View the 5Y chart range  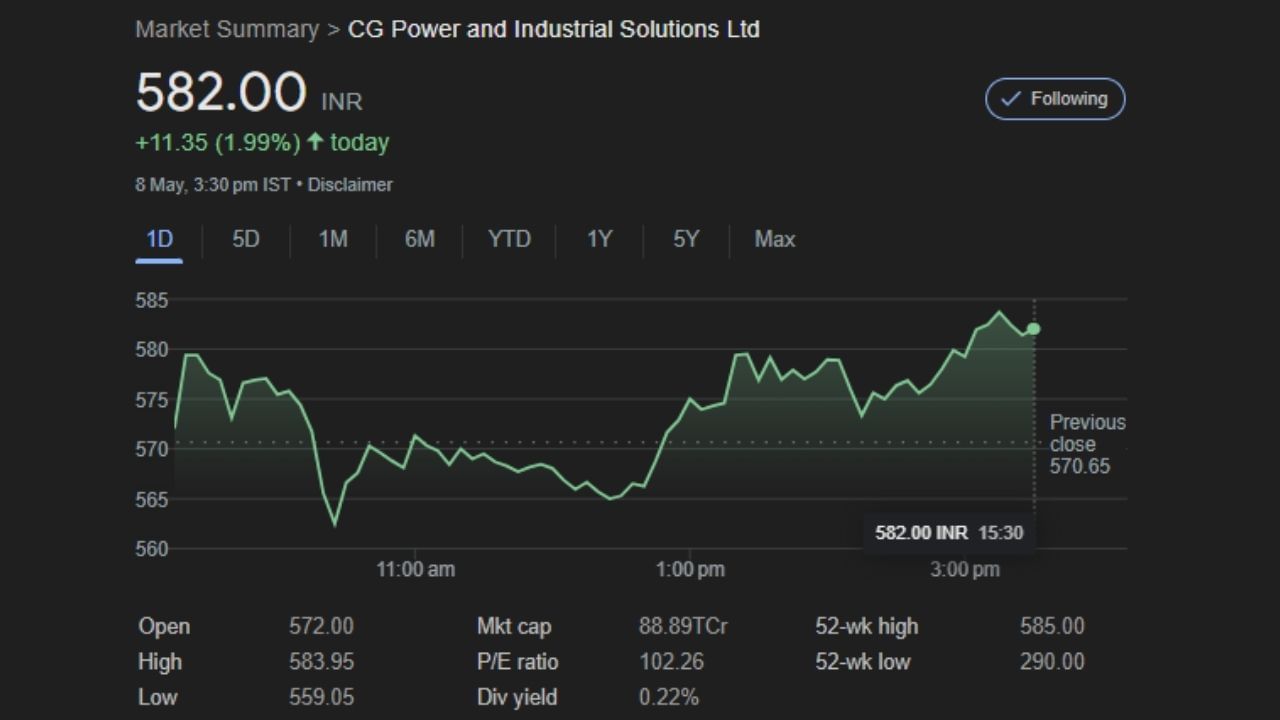[686, 239]
